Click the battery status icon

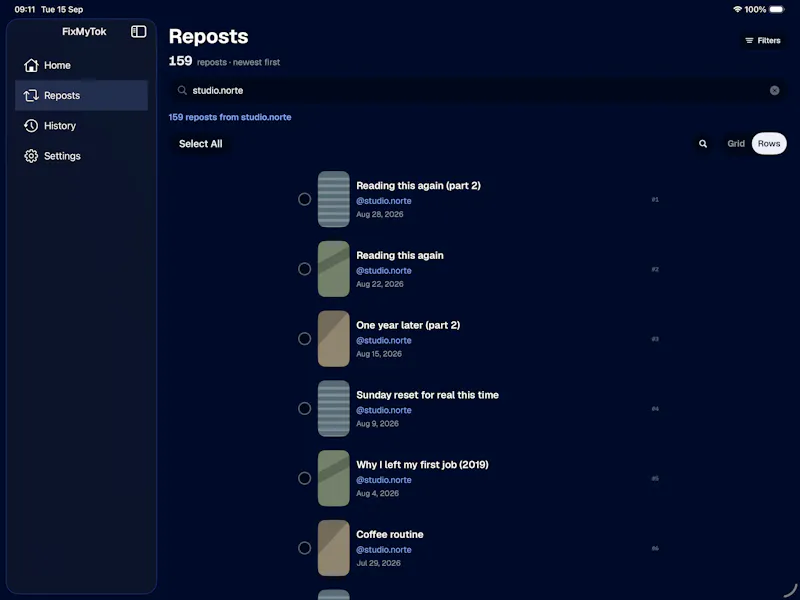pyautogui.click(x=777, y=9)
